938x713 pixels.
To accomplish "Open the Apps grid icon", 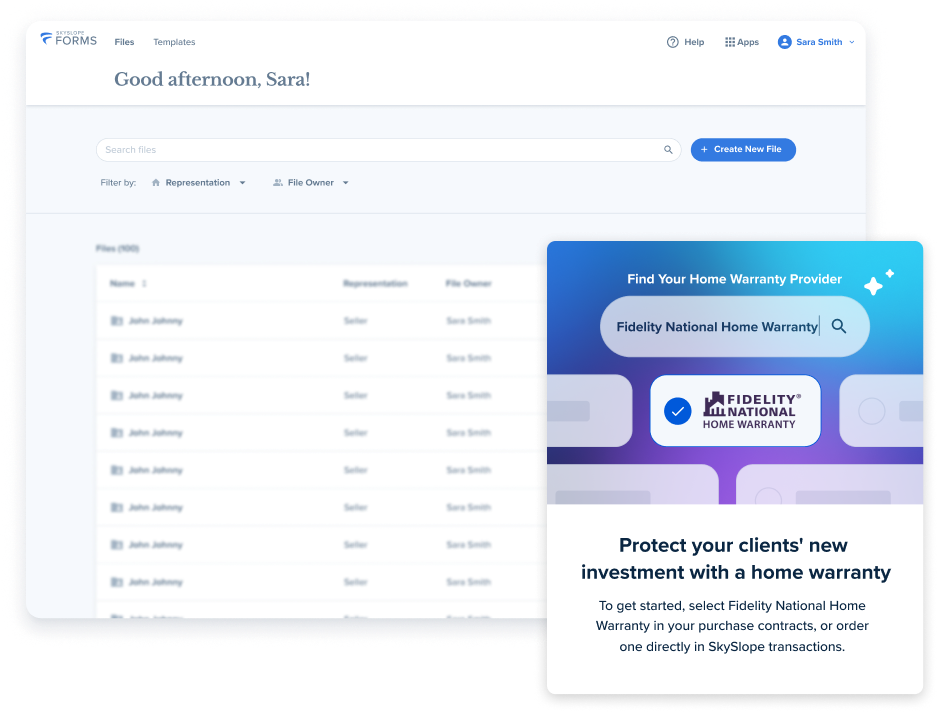I will pyautogui.click(x=730, y=42).
